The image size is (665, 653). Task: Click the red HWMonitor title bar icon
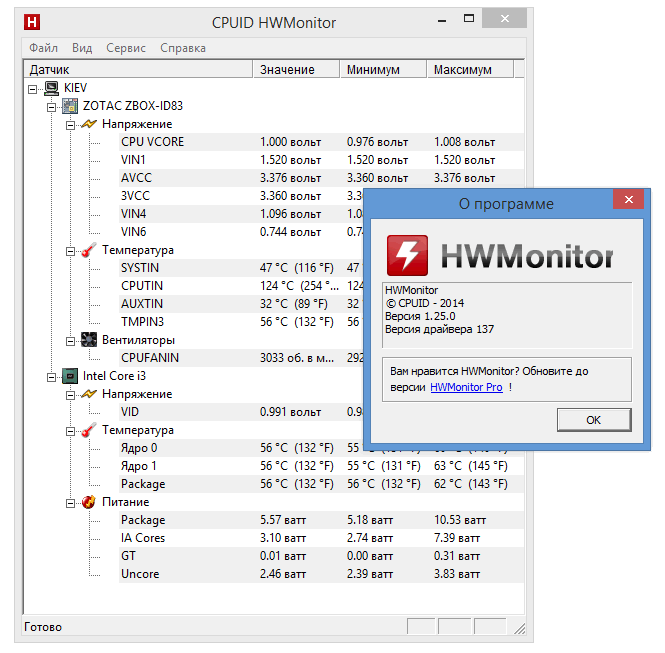point(32,22)
